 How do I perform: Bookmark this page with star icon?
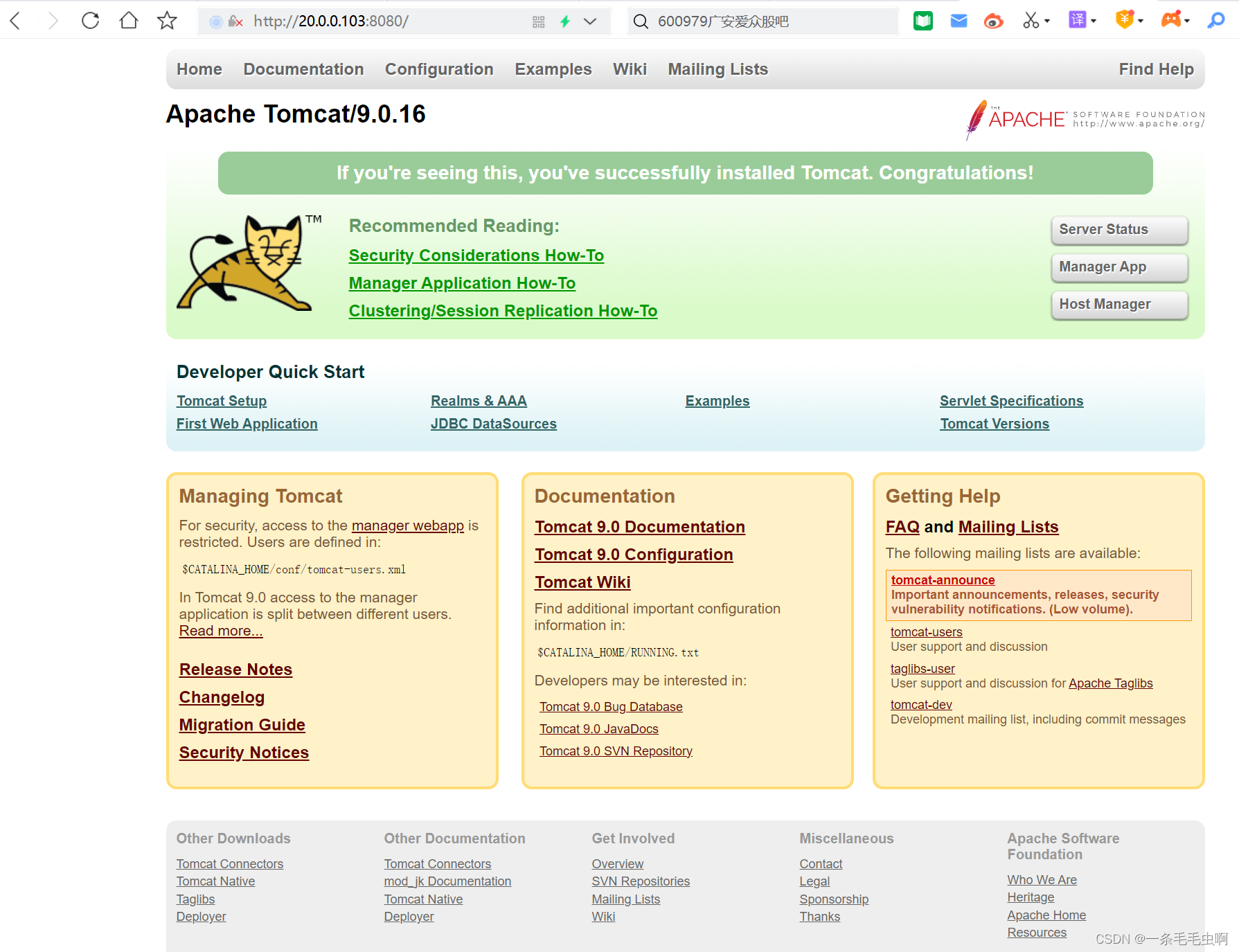coord(167,21)
